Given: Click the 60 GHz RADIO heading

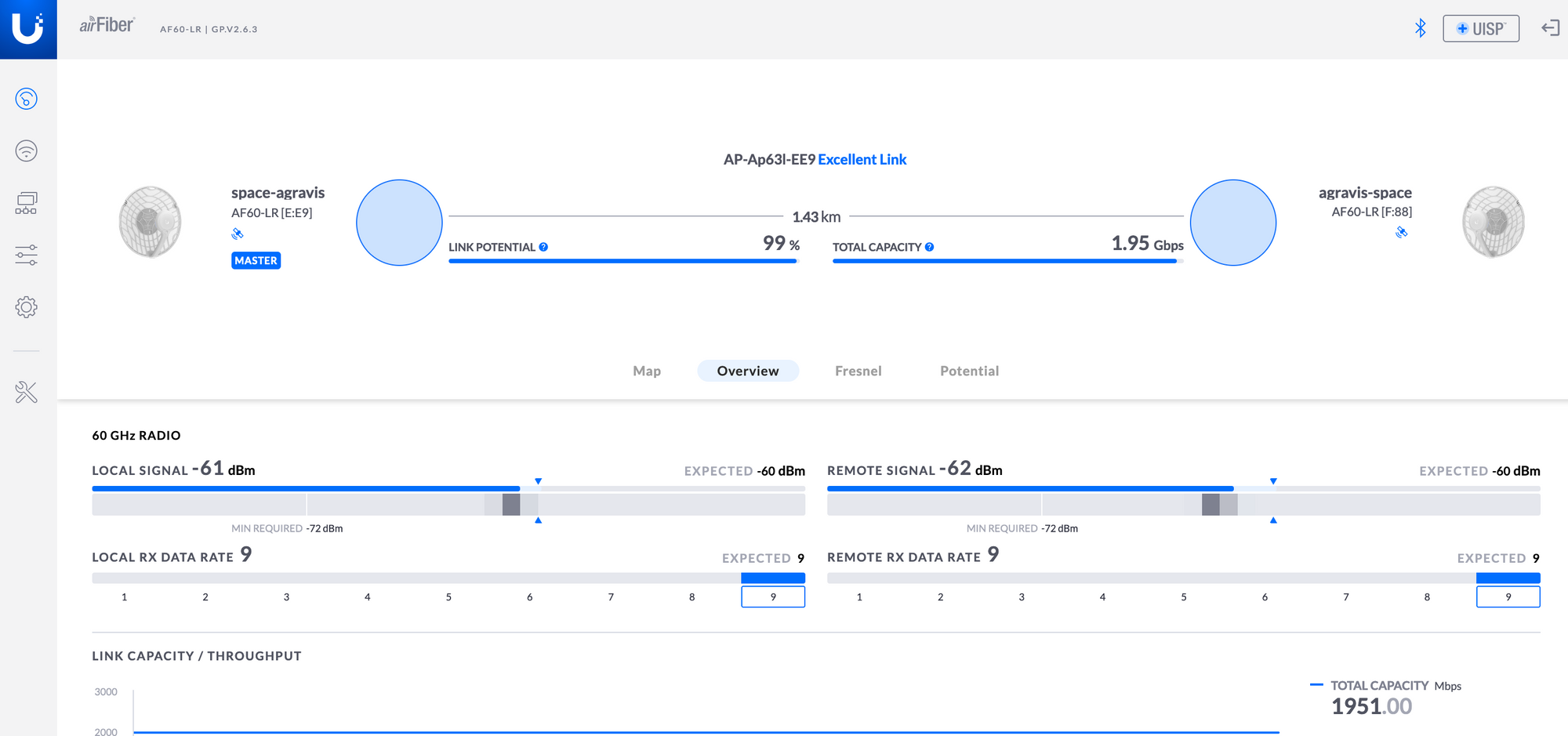Looking at the screenshot, I should click(x=136, y=435).
